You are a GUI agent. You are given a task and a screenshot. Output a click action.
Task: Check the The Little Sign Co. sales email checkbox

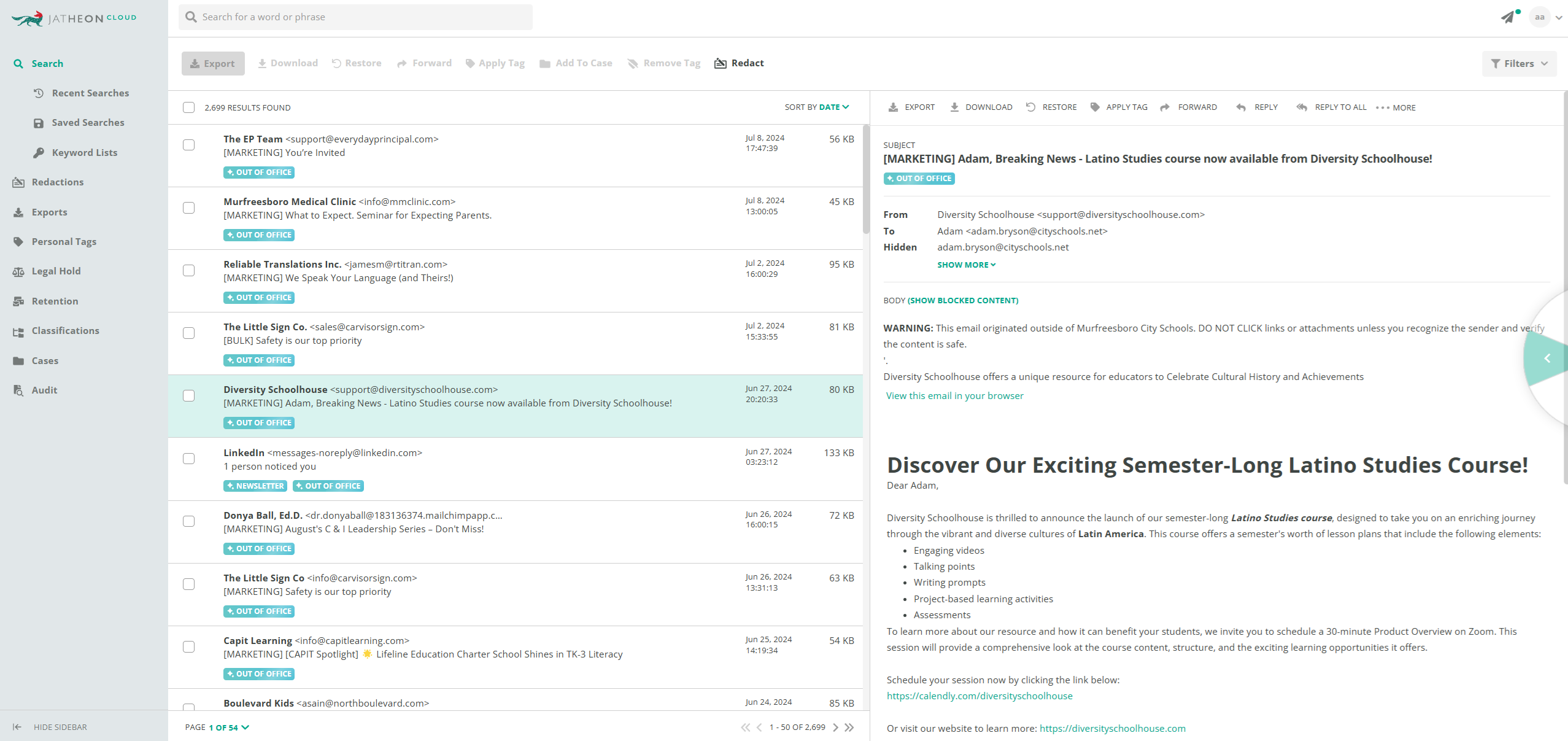pyautogui.click(x=189, y=333)
